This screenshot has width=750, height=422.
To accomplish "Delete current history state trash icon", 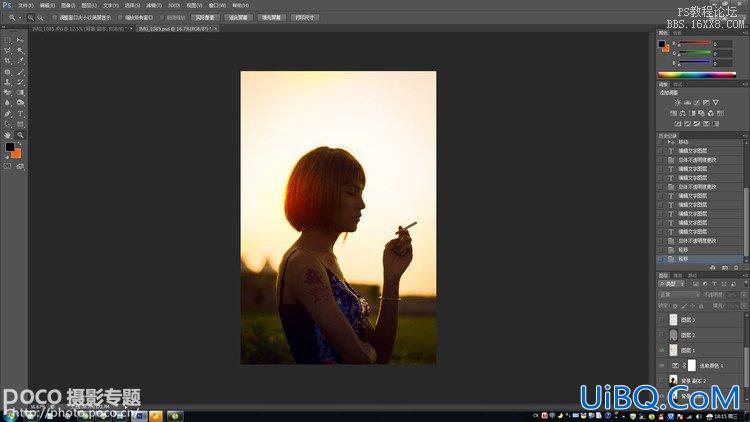I will 736,268.
